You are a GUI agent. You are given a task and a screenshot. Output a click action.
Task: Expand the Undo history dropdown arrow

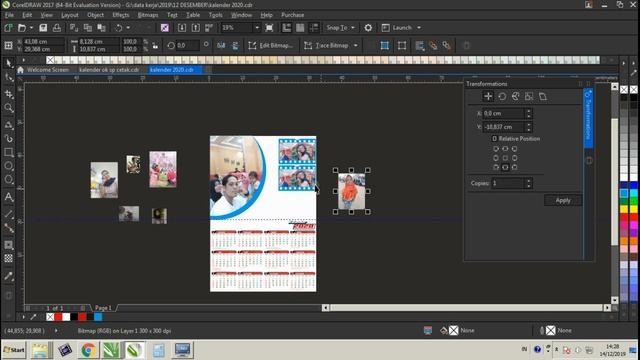click(x=128, y=28)
